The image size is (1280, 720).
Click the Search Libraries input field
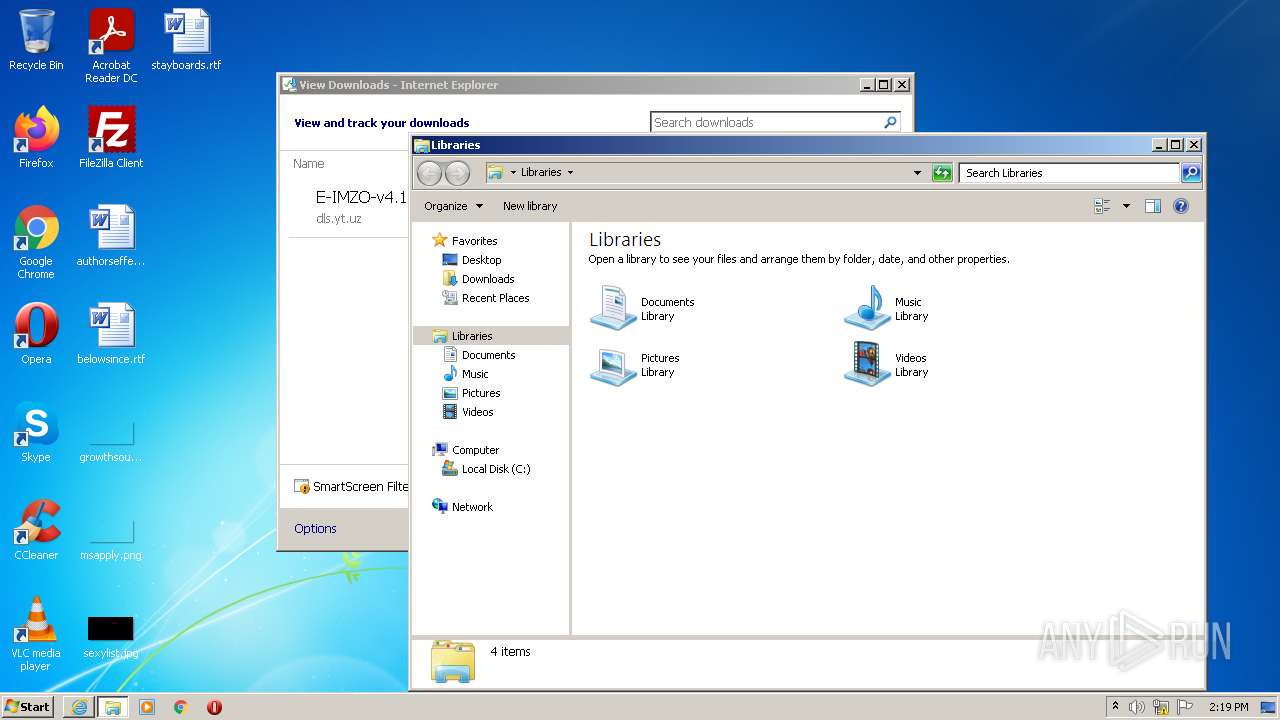(1069, 173)
